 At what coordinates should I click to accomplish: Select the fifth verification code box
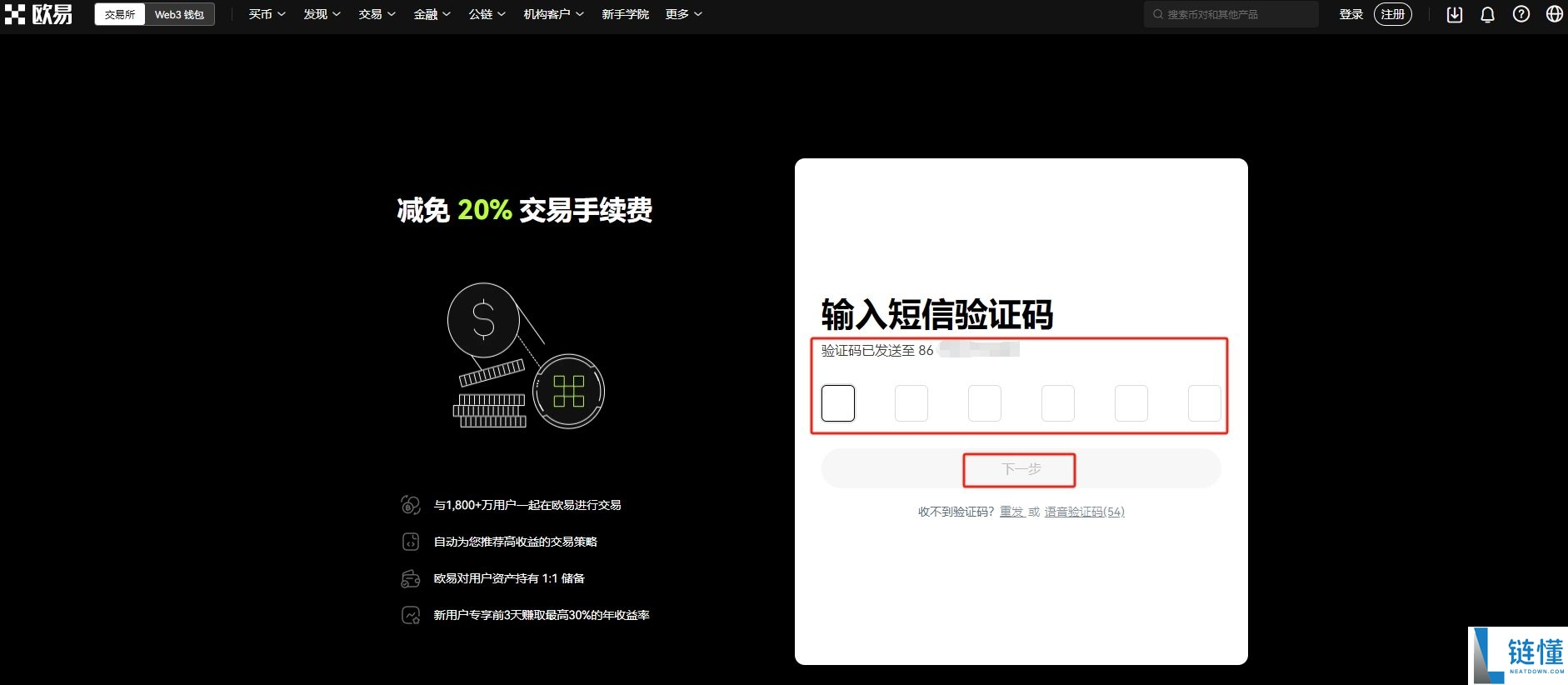click(1131, 403)
